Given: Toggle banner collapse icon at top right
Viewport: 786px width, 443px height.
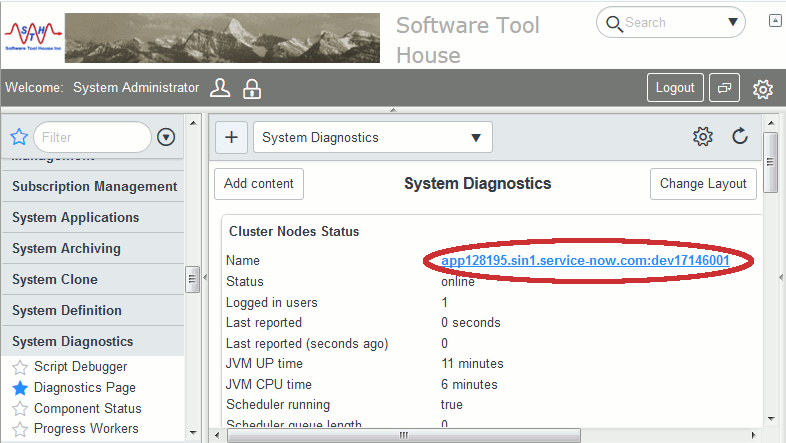Looking at the screenshot, I should click(x=775, y=21).
